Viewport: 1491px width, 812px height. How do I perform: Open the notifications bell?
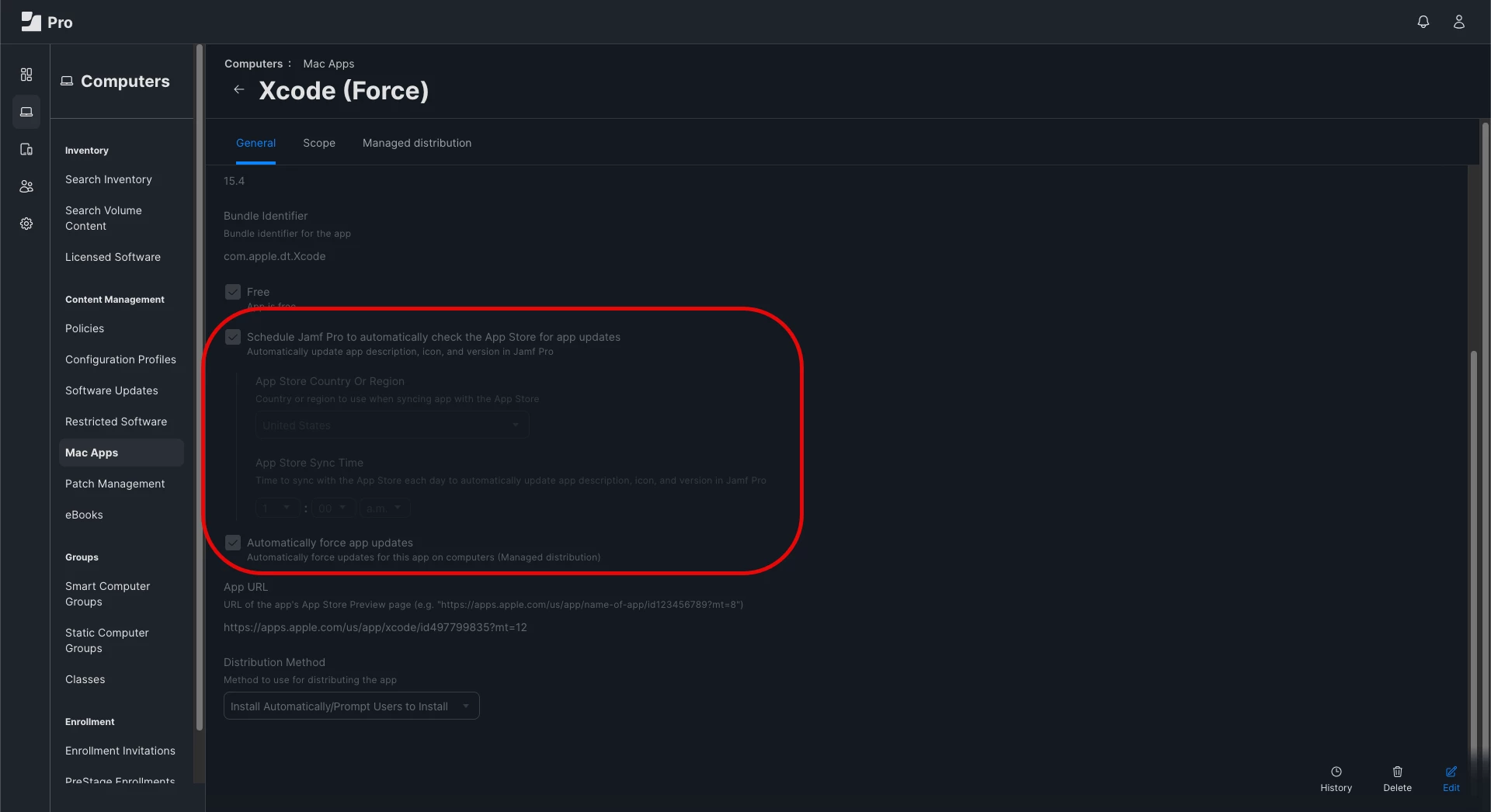(x=1423, y=22)
